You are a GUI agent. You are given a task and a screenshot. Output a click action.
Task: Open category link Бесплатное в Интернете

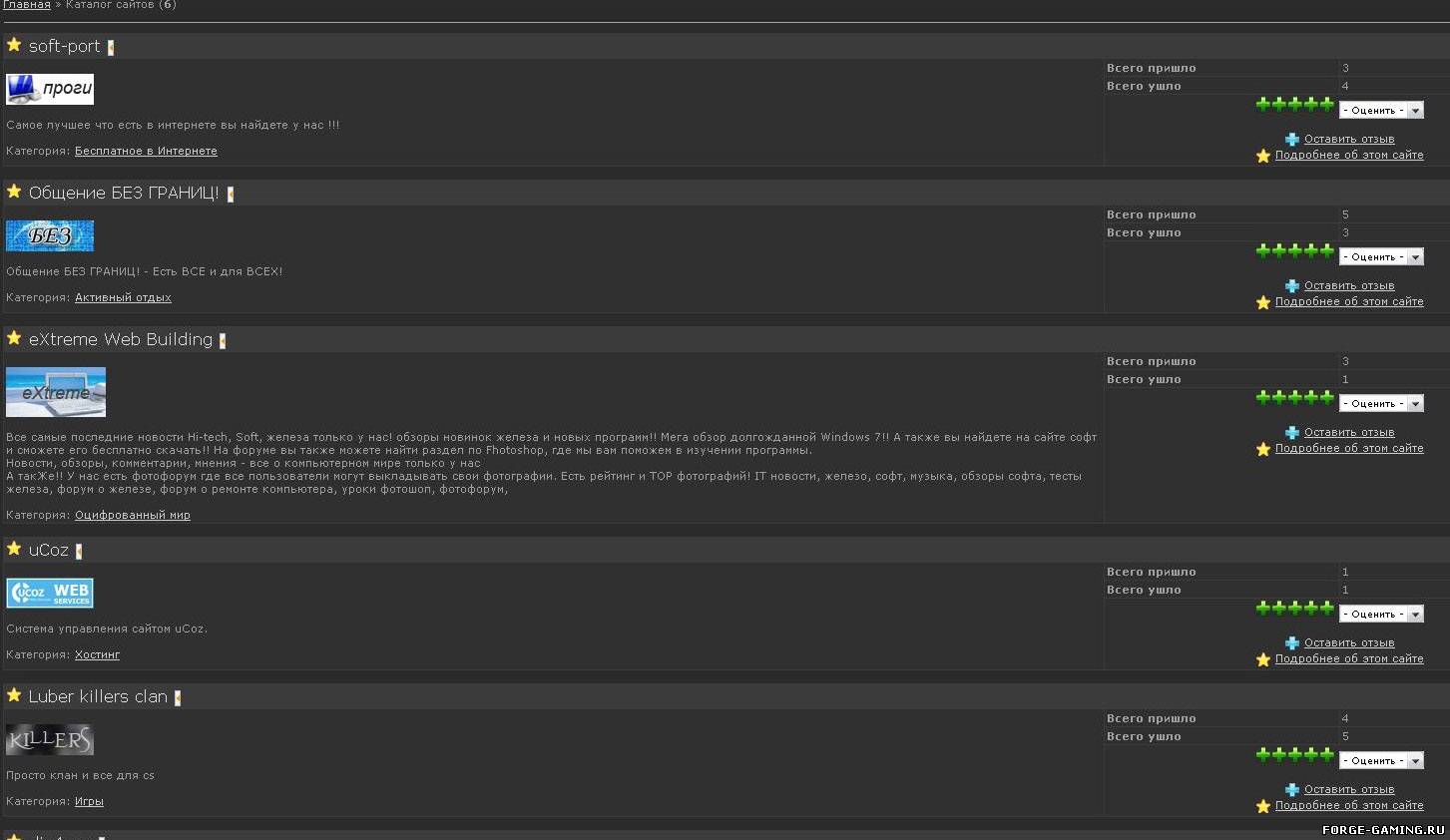coord(146,152)
